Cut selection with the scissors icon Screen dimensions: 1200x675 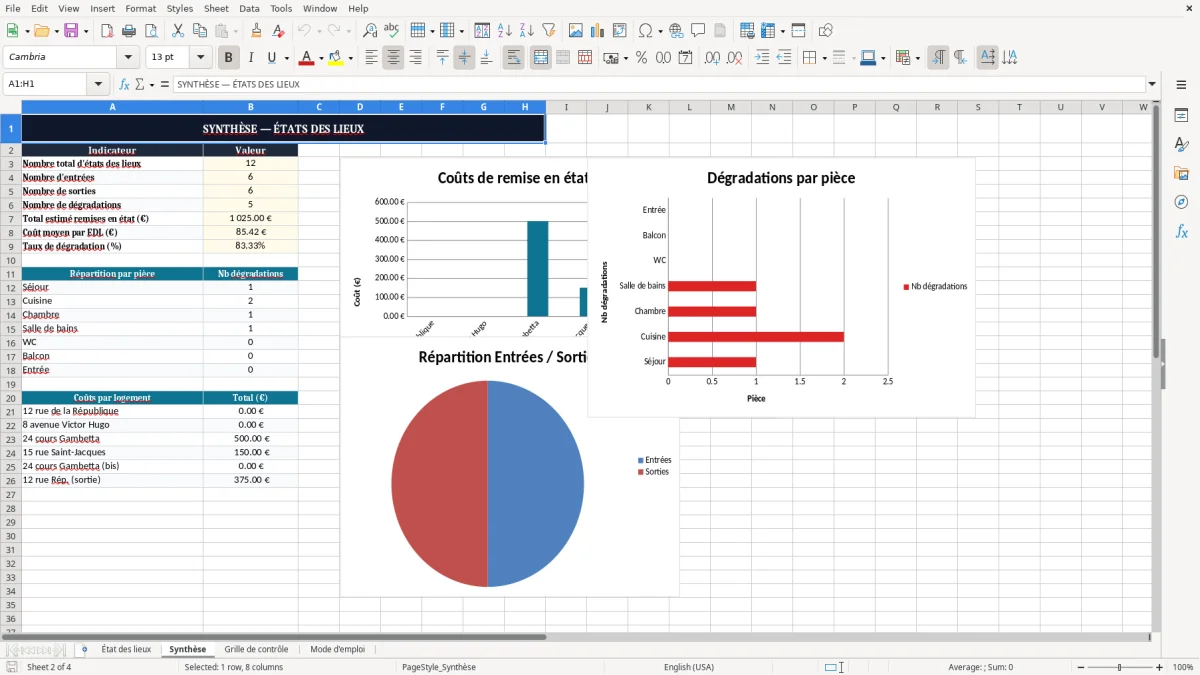[177, 31]
